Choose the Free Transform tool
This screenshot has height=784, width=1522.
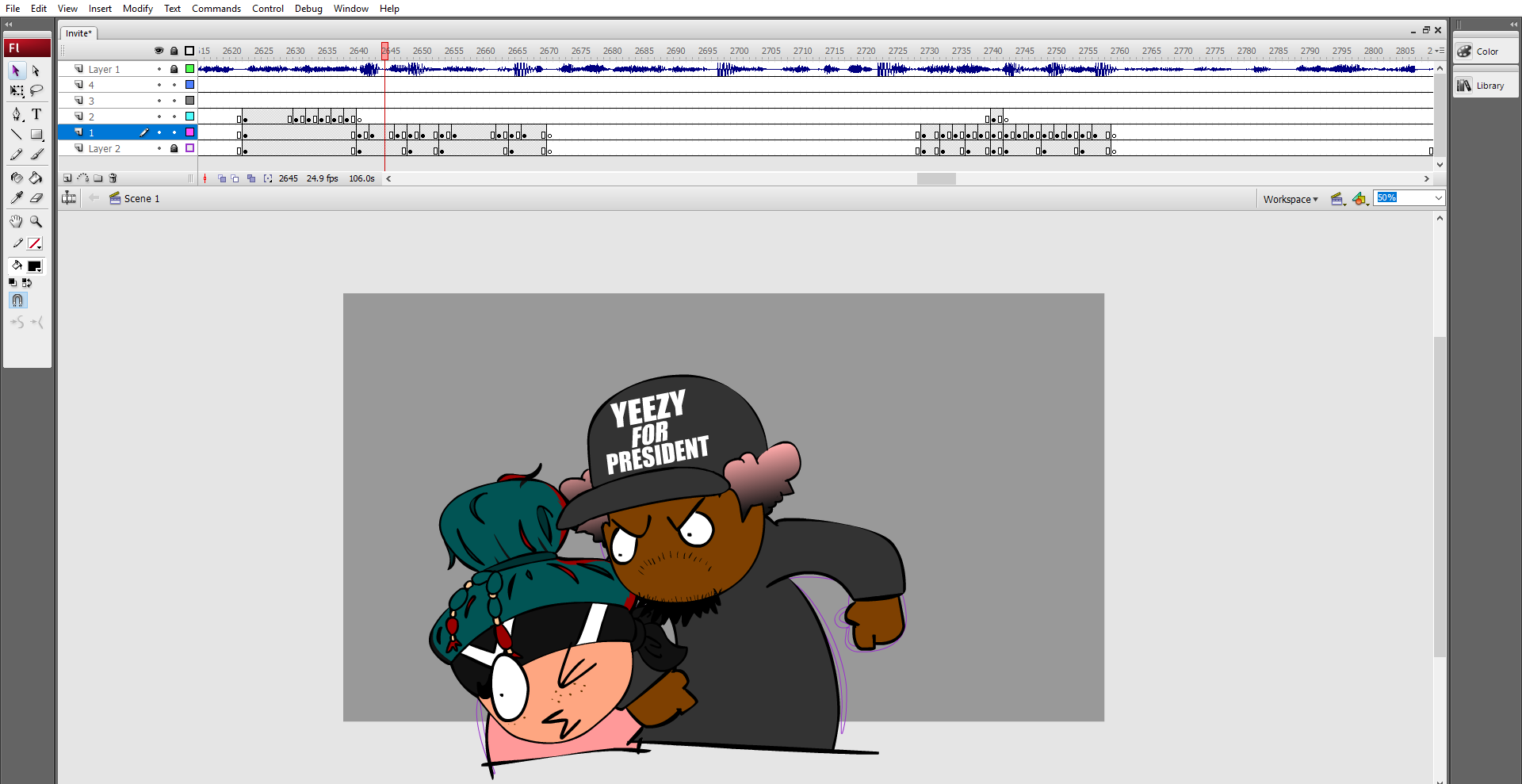pos(16,91)
